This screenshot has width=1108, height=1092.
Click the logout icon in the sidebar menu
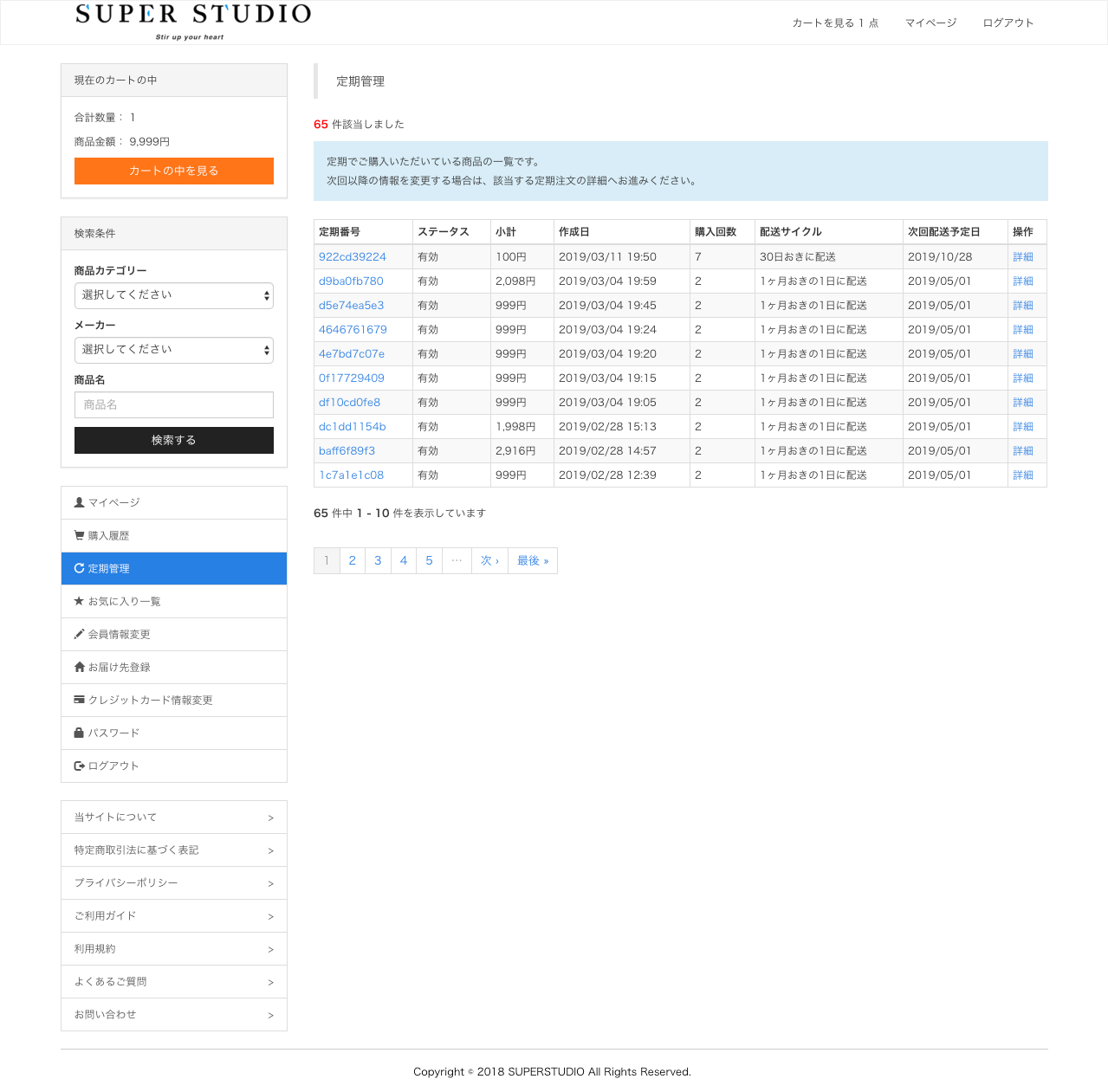[80, 766]
